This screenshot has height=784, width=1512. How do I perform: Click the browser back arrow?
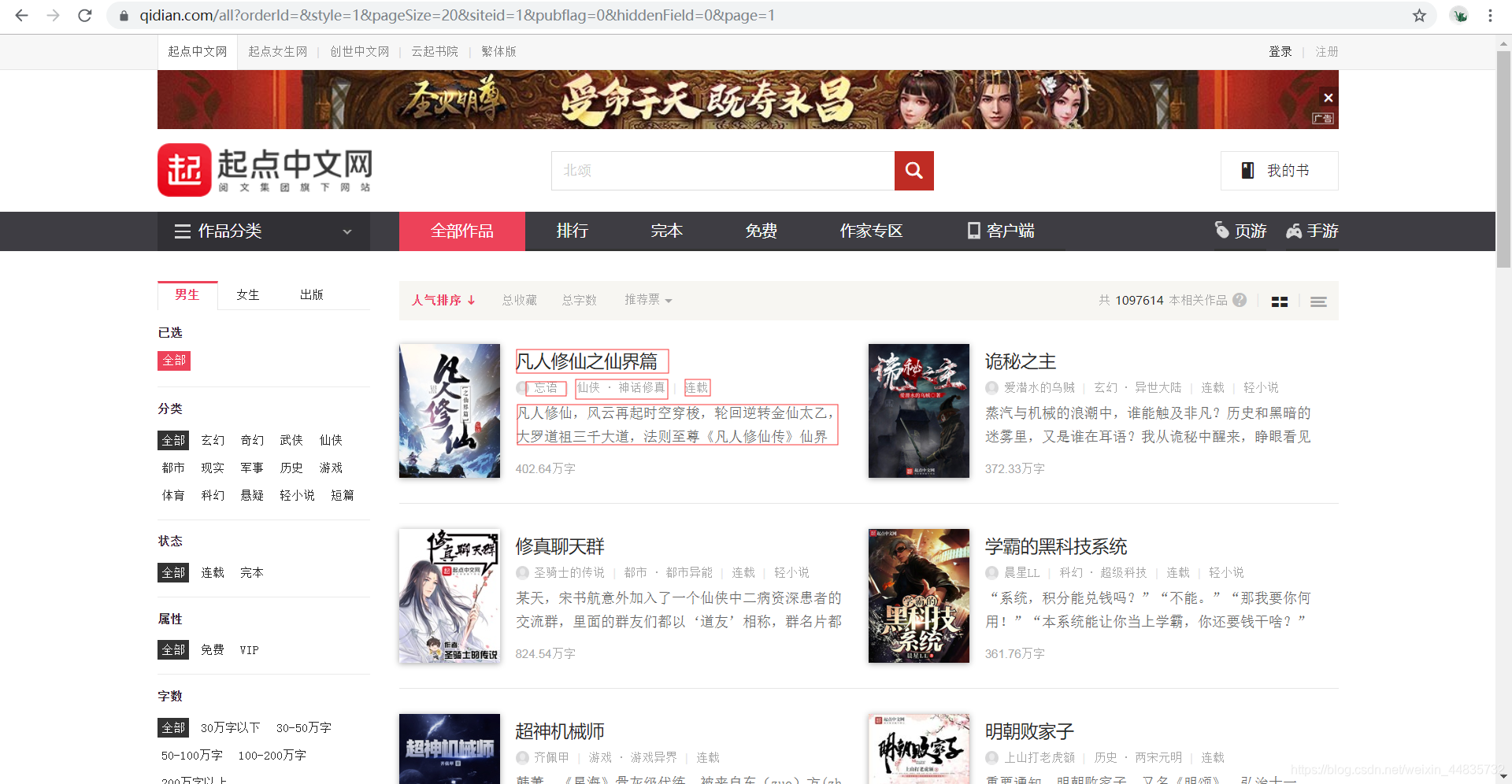[x=21, y=15]
